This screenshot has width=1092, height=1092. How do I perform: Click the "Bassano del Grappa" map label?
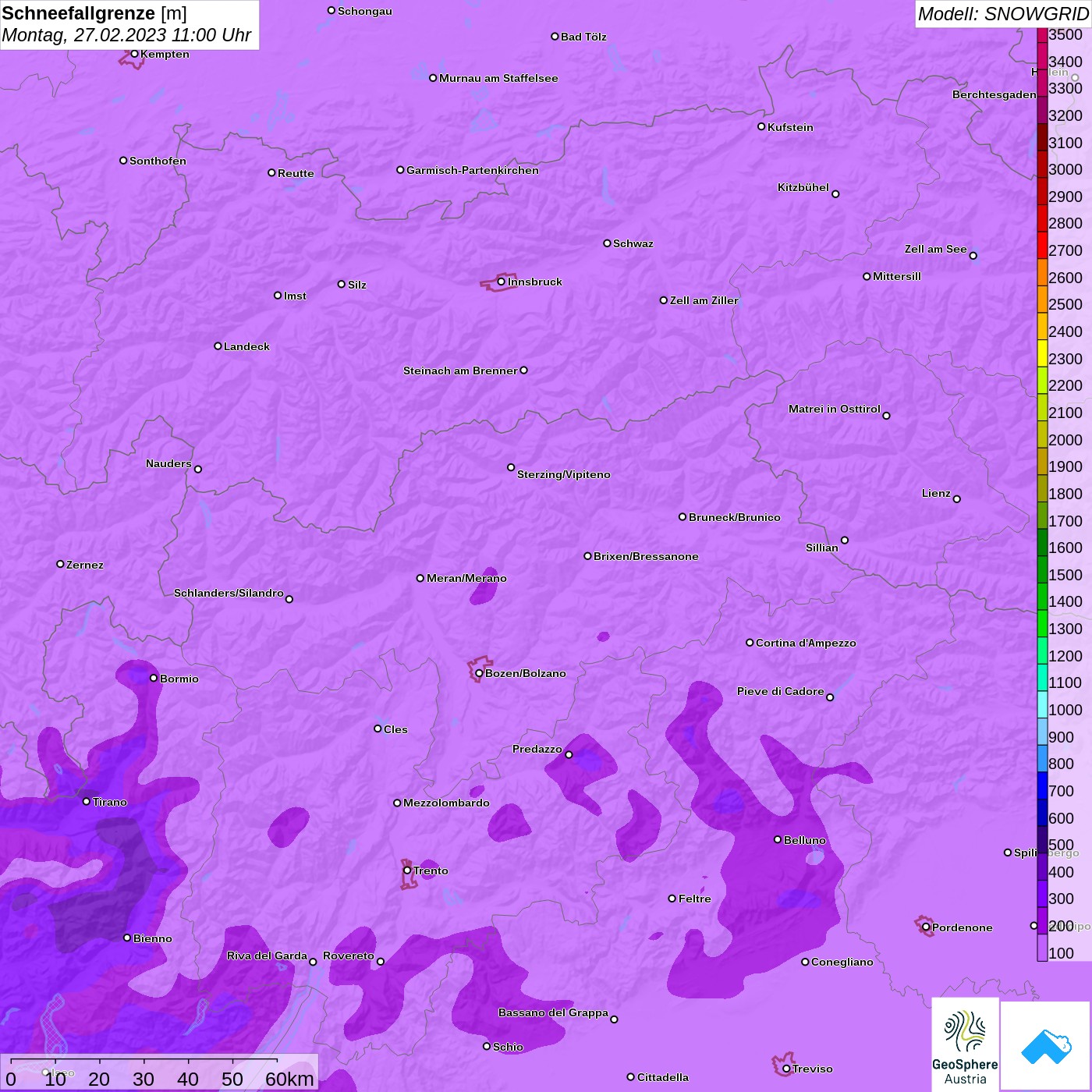coord(554,1012)
